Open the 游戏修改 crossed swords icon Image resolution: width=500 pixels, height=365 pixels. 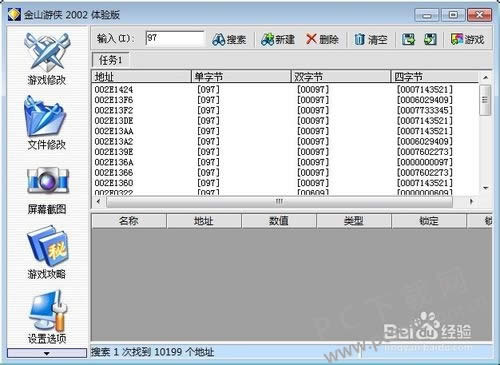pos(47,51)
